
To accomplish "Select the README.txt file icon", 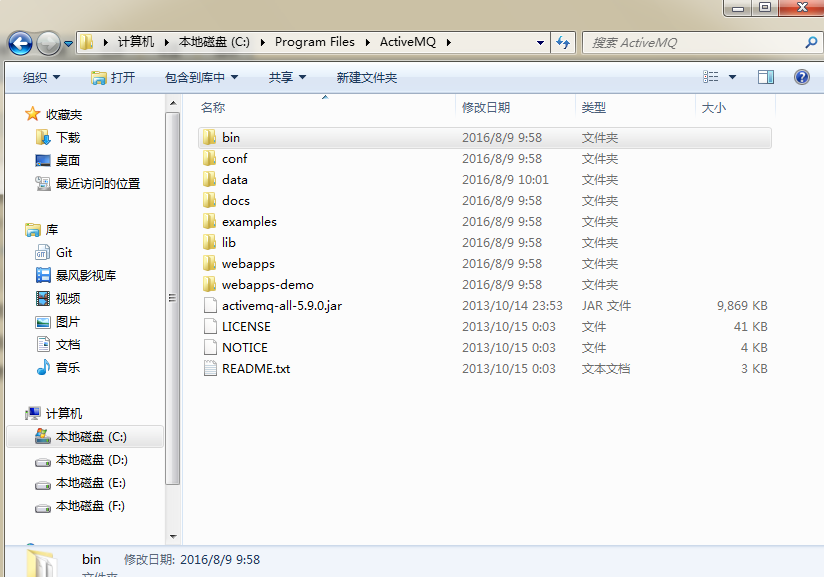I will pyautogui.click(x=210, y=368).
